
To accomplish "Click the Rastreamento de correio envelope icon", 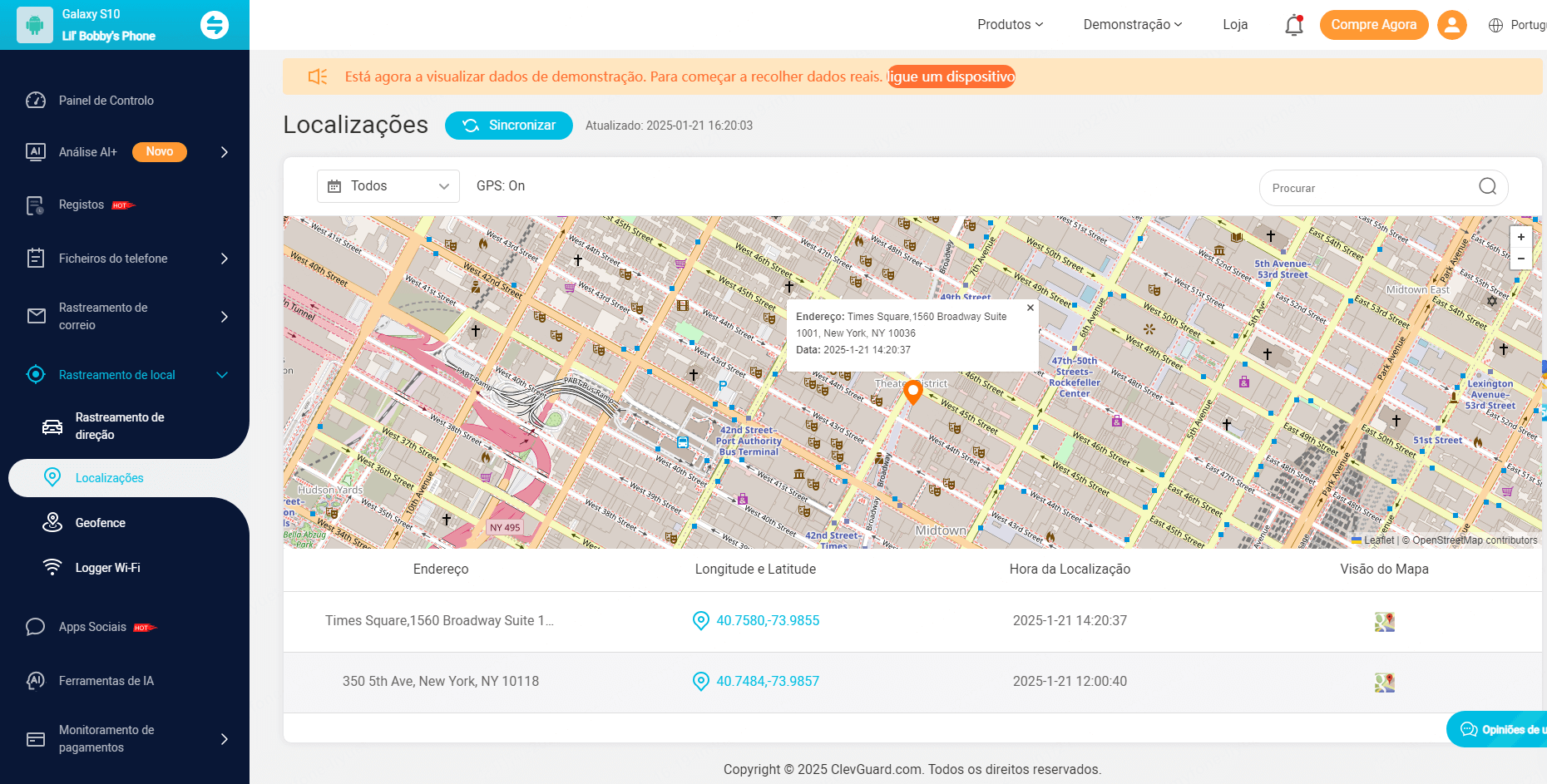I will (x=37, y=316).
